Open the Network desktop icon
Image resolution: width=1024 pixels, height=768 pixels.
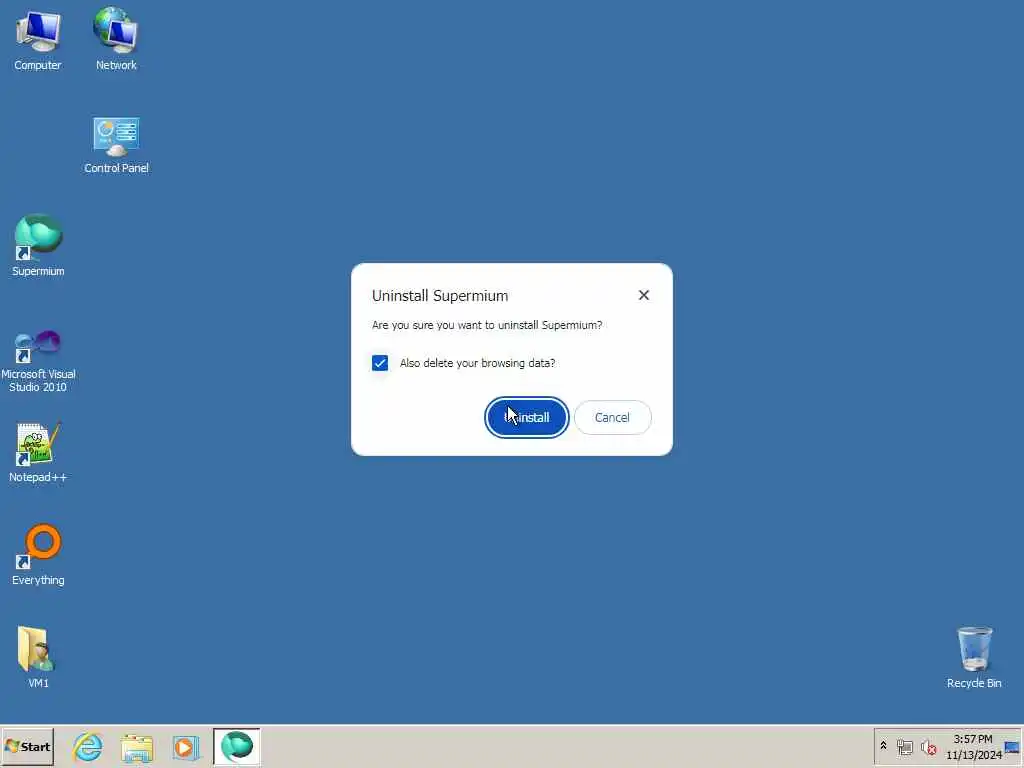coord(116,39)
